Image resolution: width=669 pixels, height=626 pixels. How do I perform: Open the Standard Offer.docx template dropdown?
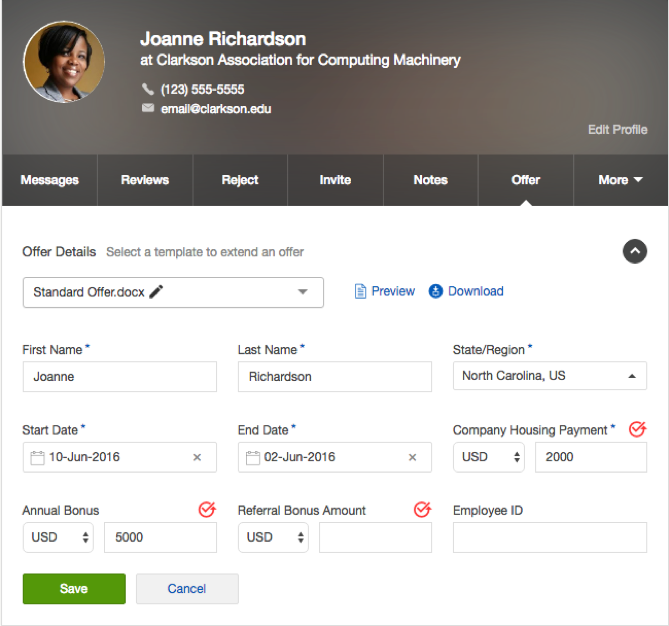[302, 292]
